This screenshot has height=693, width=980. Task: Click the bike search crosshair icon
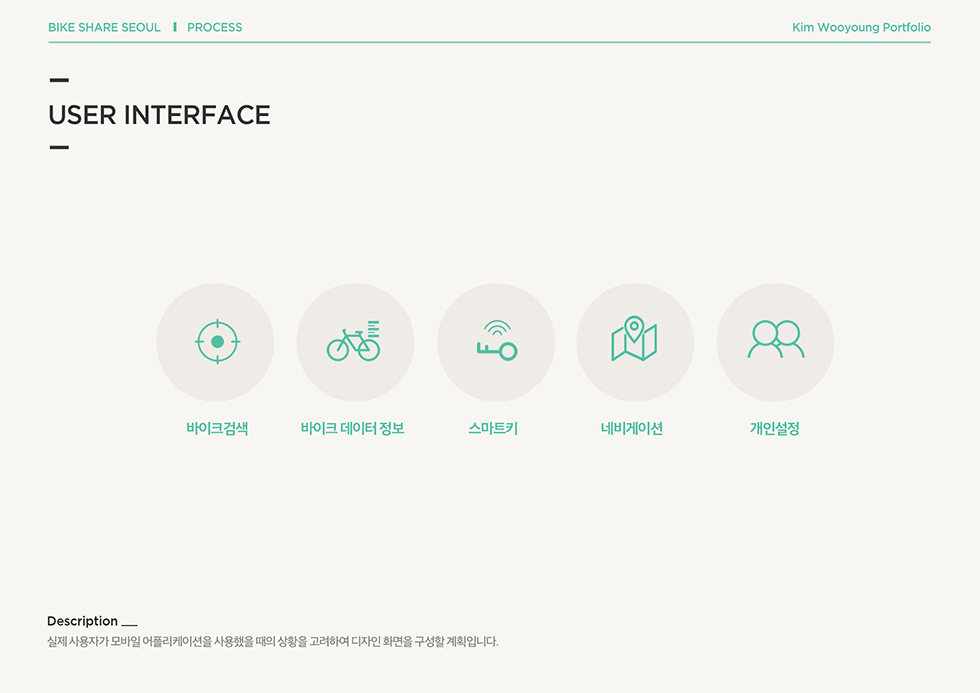pyautogui.click(x=216, y=342)
